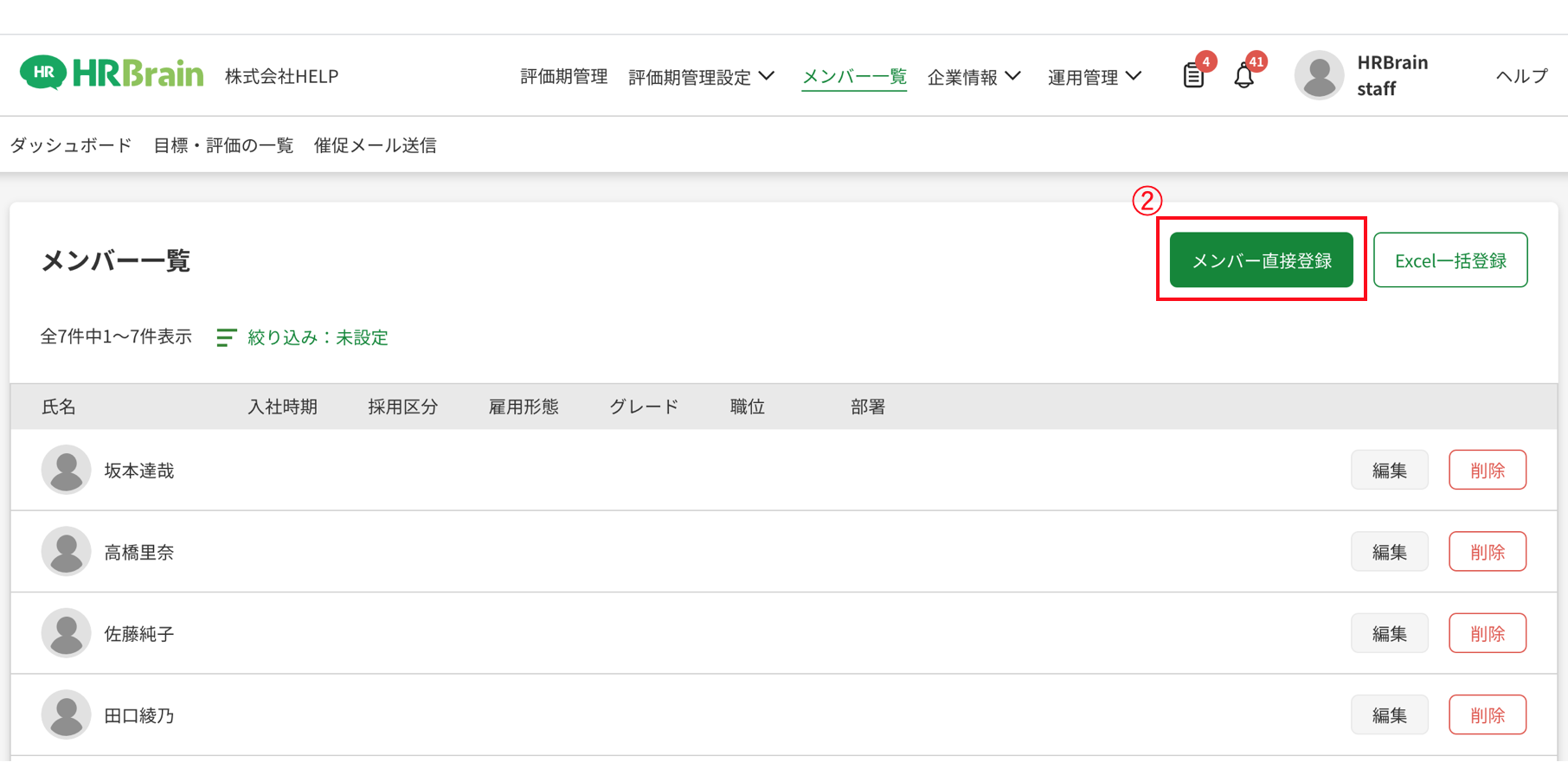The height and width of the screenshot is (775, 1568).
Task: Expand the 評価期管理設定 dropdown menu
Action: [702, 76]
